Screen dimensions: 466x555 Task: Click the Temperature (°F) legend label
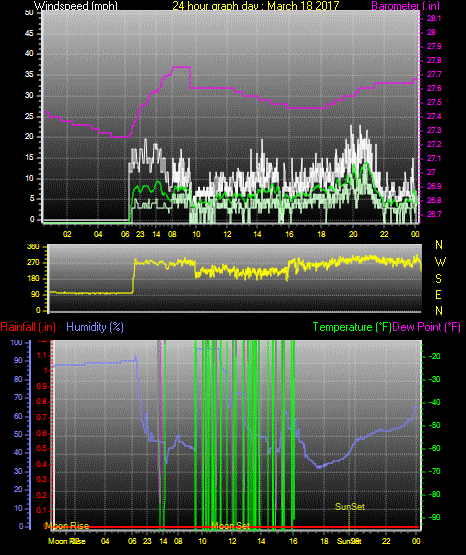[x=352, y=327]
